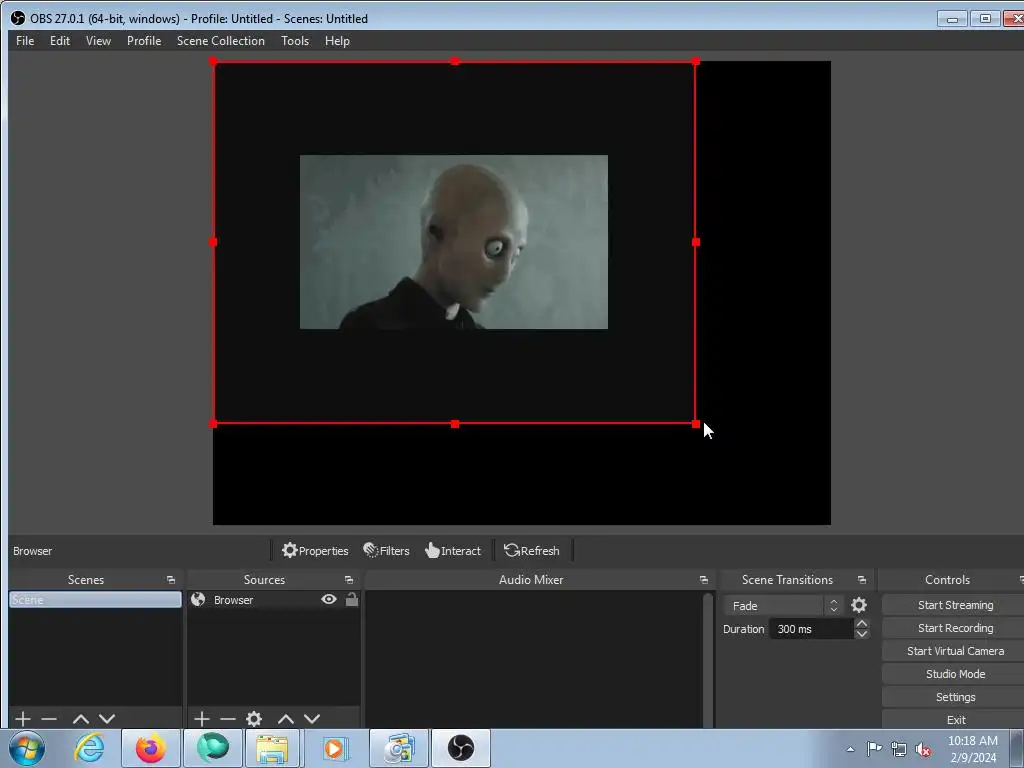Click the Audio Mixer scrollbar
The image size is (1024, 768).
707,659
